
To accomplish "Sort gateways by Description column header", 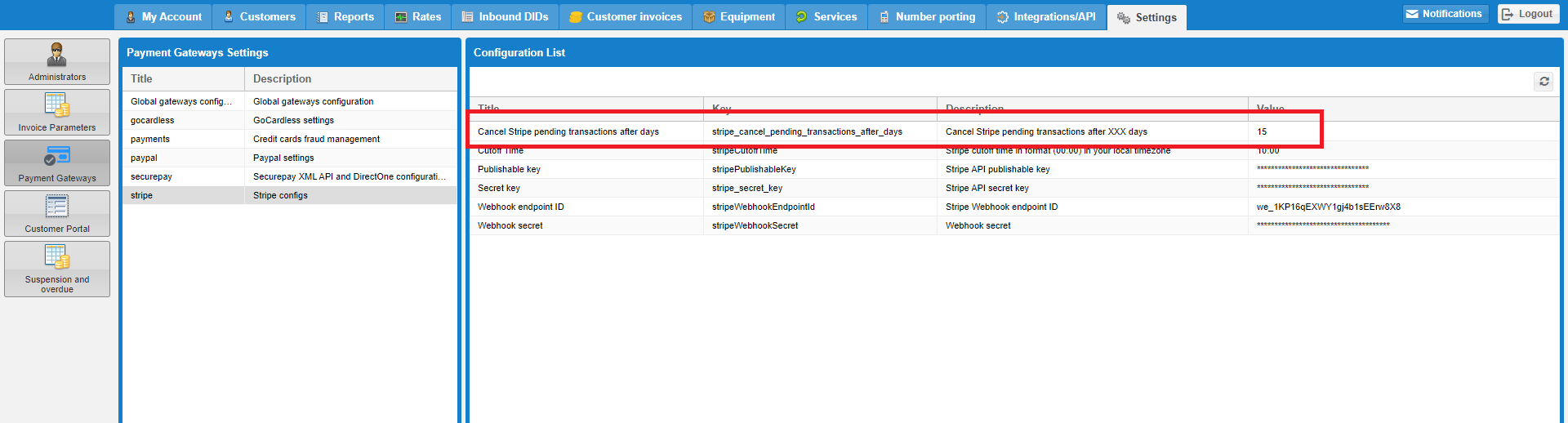I will click(350, 78).
